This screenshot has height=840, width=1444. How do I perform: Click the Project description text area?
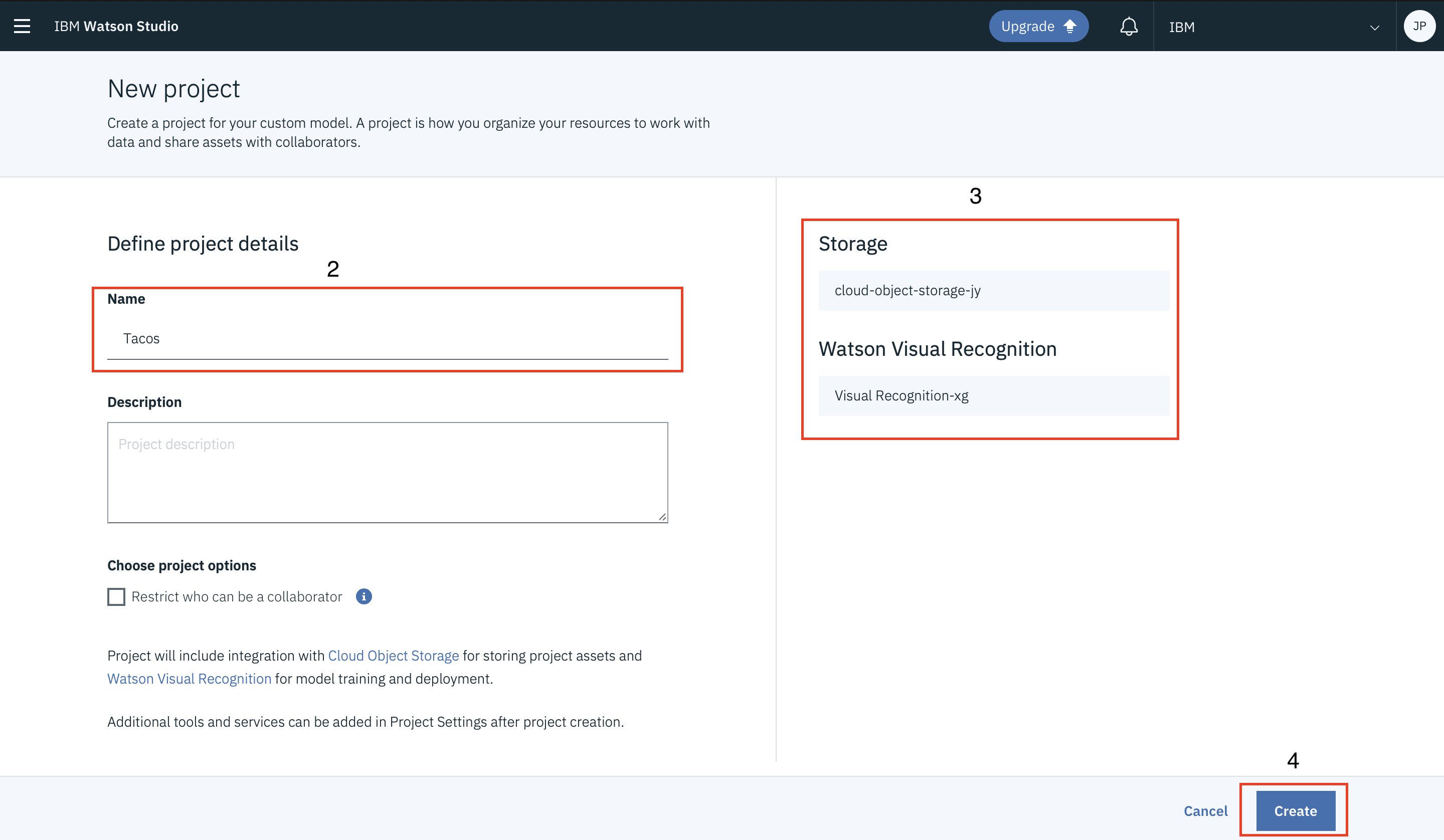tap(388, 472)
